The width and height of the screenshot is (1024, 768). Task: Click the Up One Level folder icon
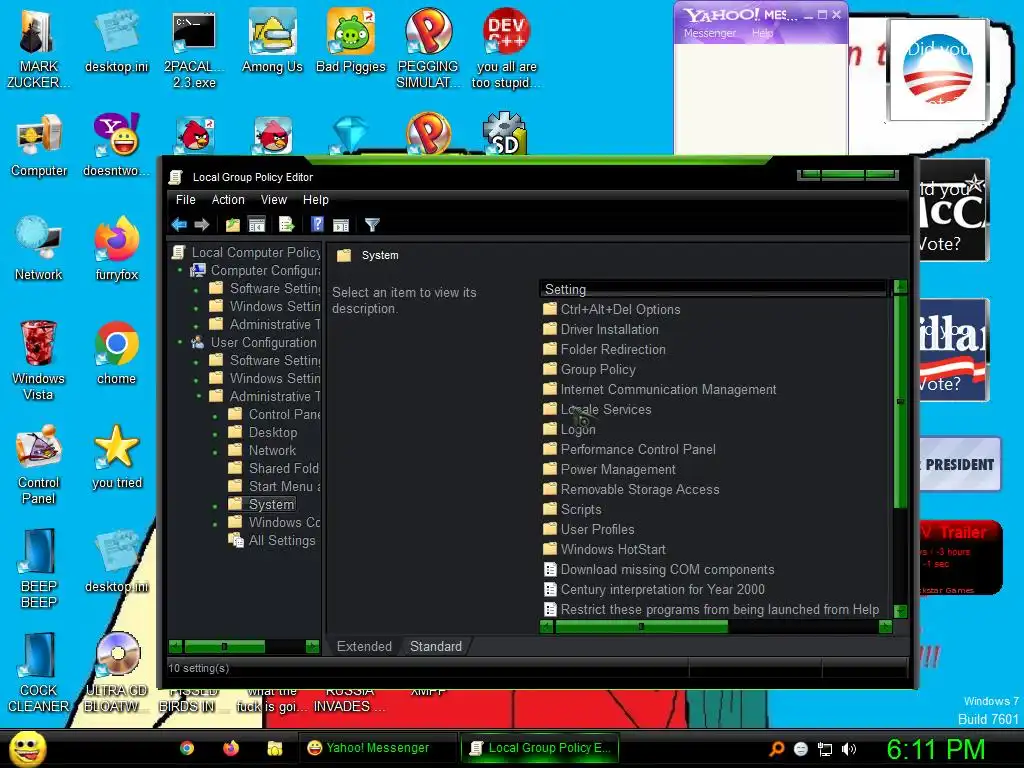click(232, 225)
